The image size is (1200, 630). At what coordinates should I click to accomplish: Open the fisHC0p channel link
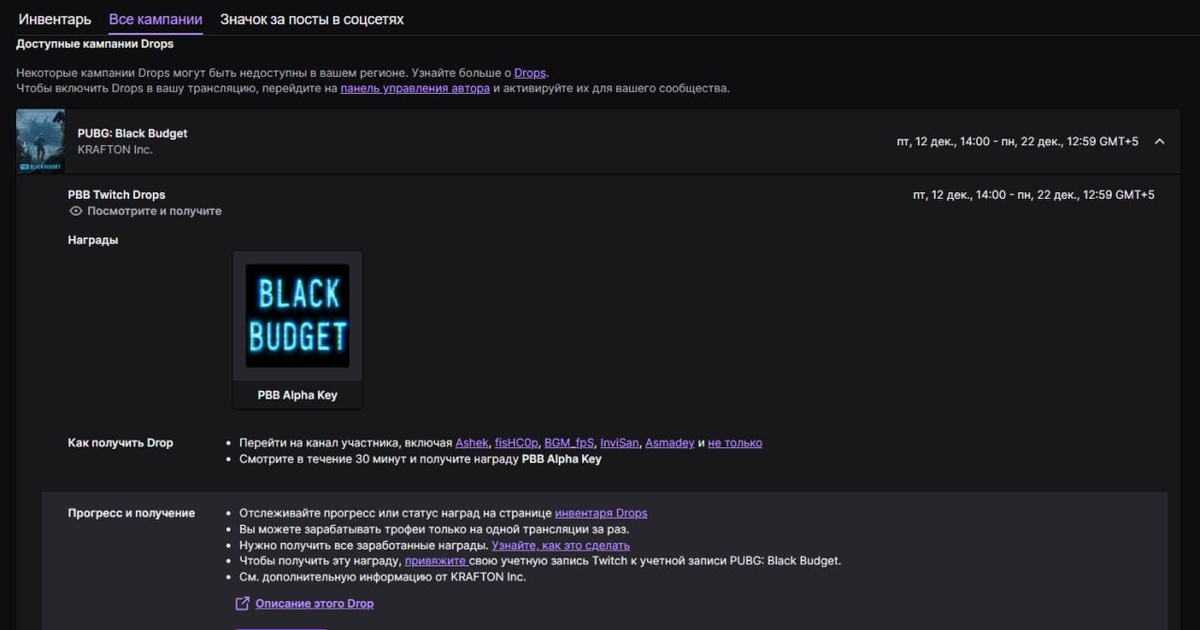pos(516,443)
